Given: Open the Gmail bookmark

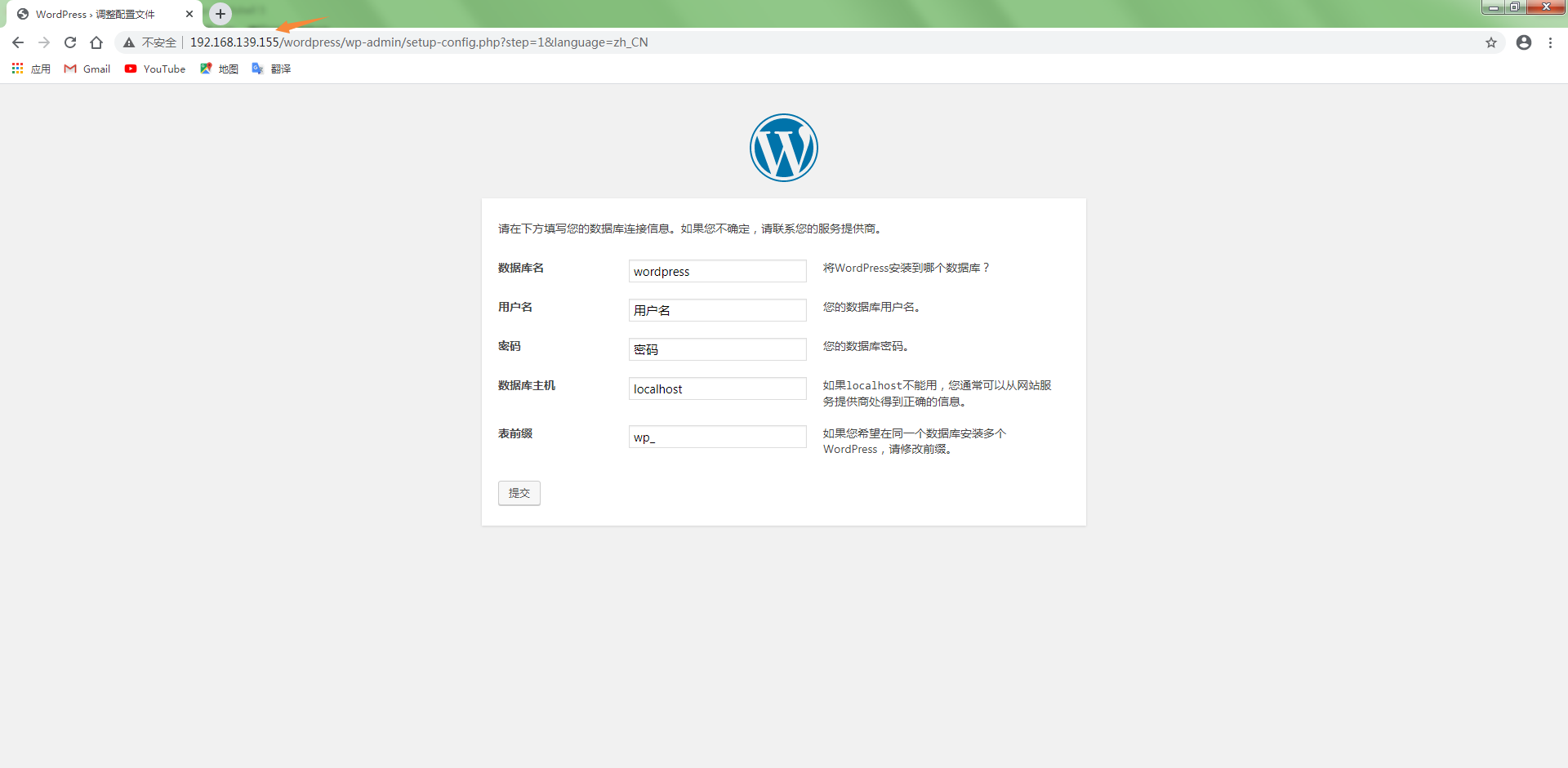Looking at the screenshot, I should (x=86, y=69).
